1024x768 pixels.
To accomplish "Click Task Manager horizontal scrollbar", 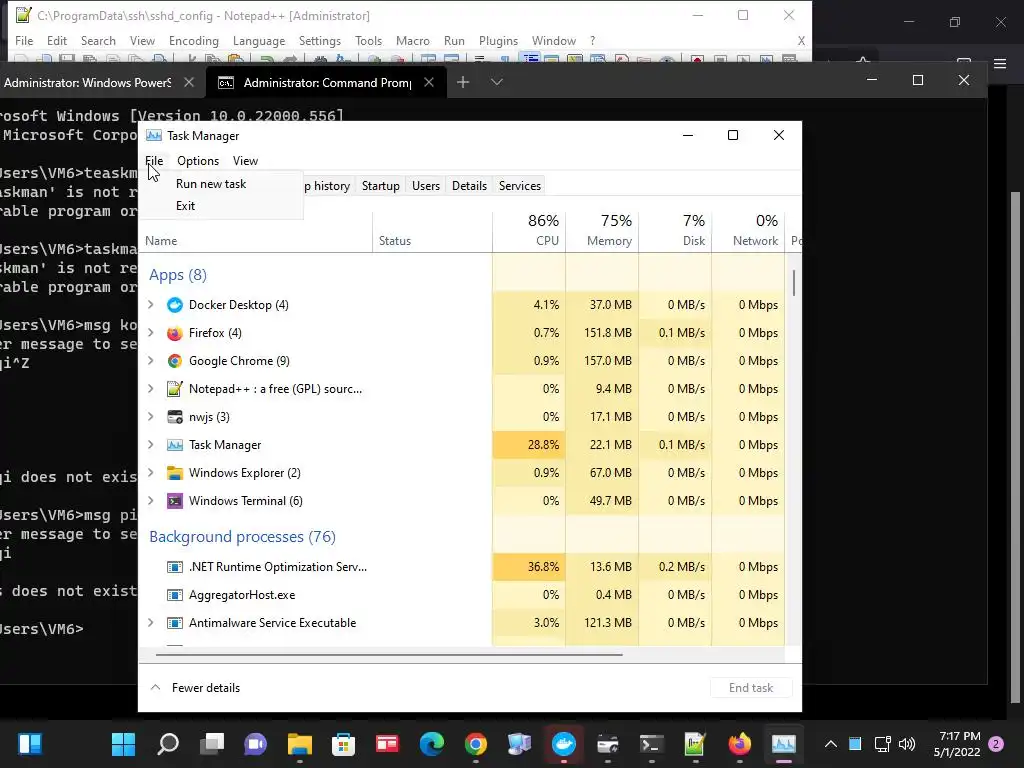I will [389, 654].
